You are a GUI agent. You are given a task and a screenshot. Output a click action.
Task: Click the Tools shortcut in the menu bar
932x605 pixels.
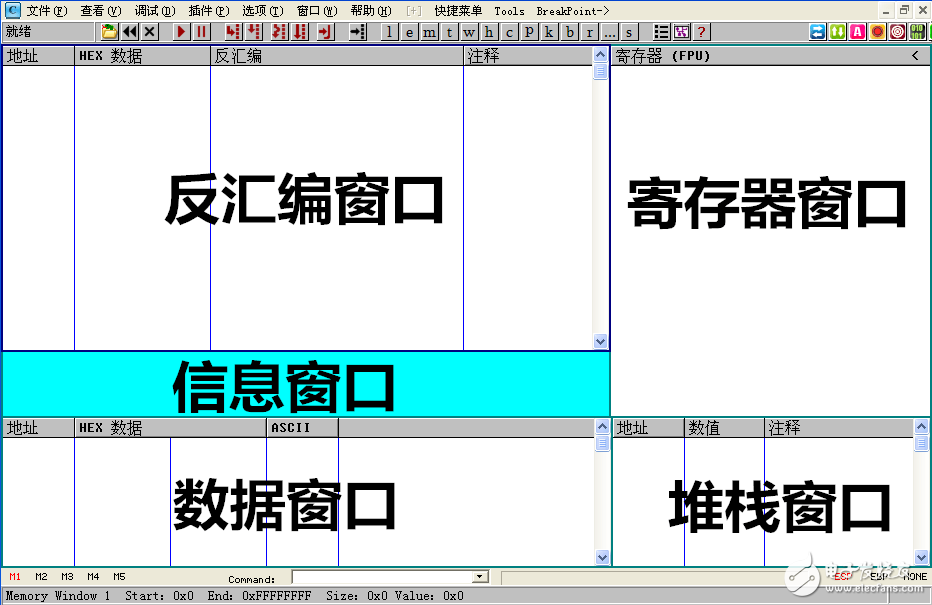[510, 10]
